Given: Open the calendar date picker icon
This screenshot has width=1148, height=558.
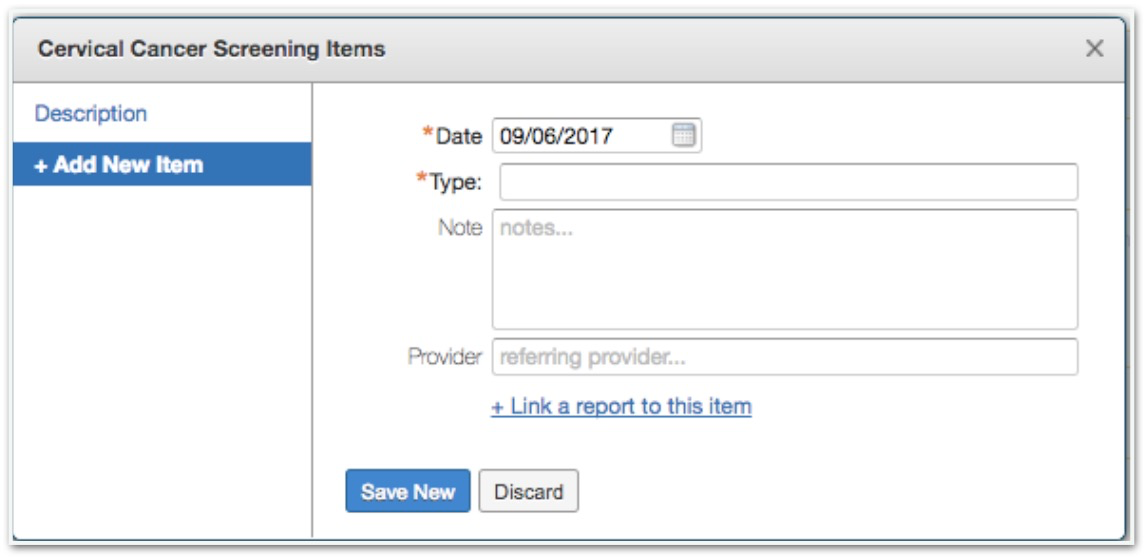Looking at the screenshot, I should [683, 136].
